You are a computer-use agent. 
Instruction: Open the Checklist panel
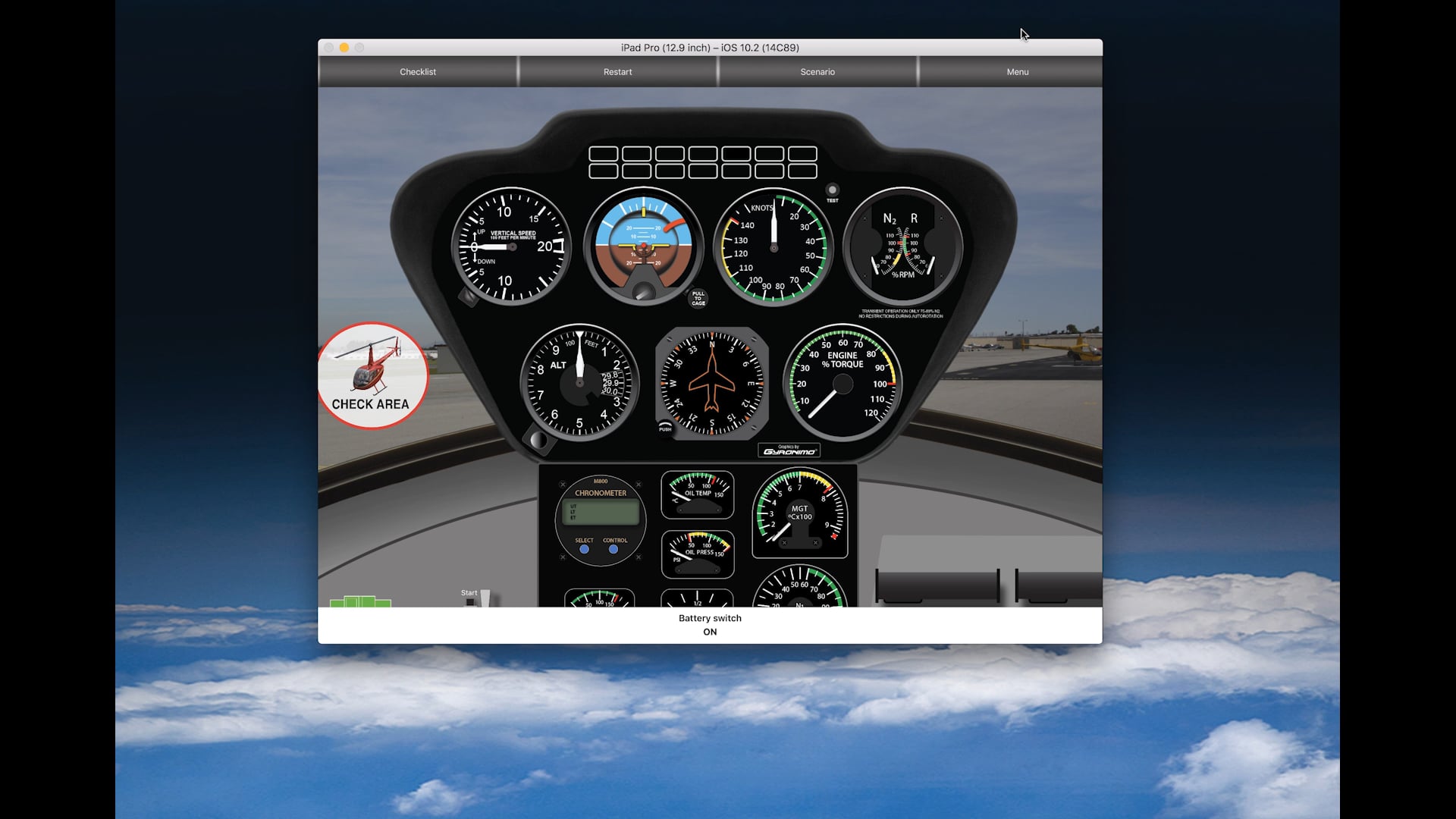click(418, 71)
